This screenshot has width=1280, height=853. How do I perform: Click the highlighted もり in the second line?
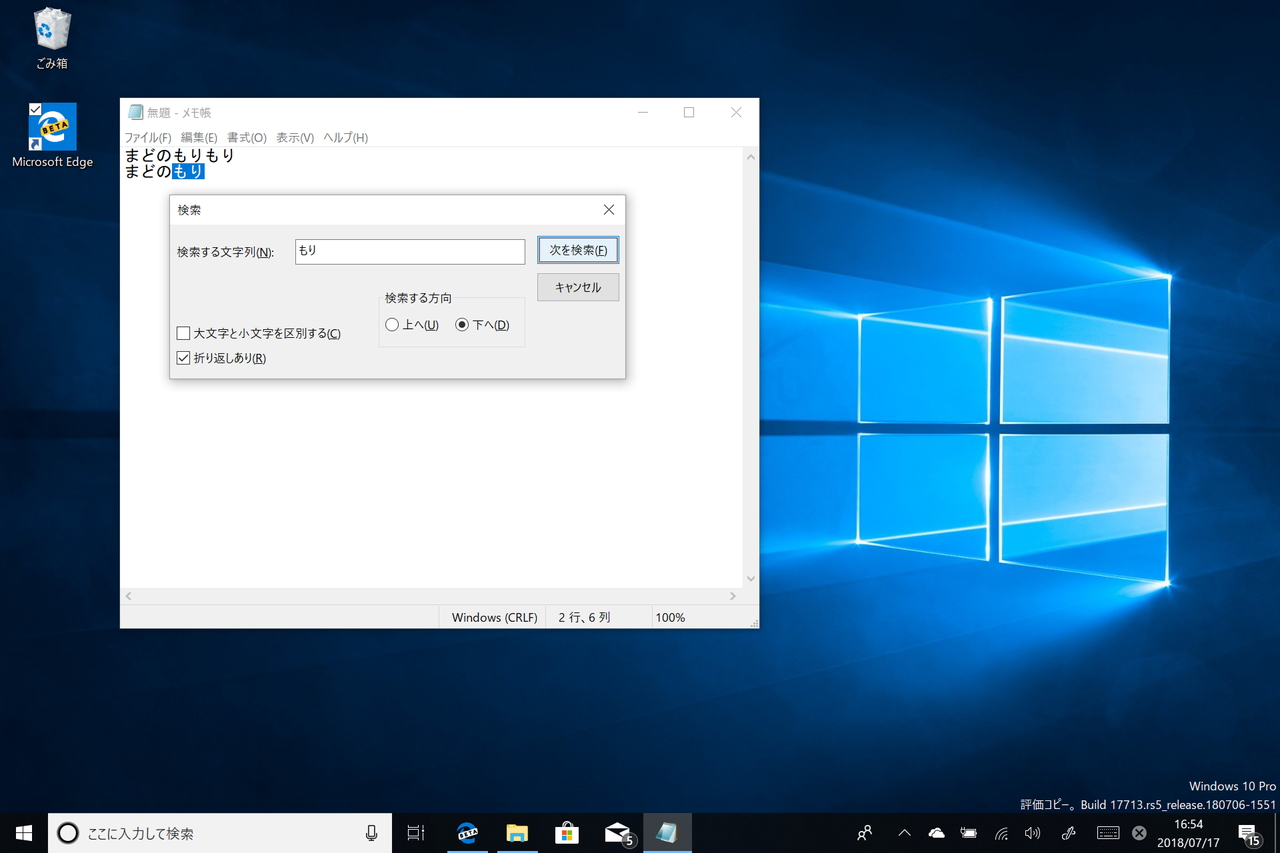188,171
